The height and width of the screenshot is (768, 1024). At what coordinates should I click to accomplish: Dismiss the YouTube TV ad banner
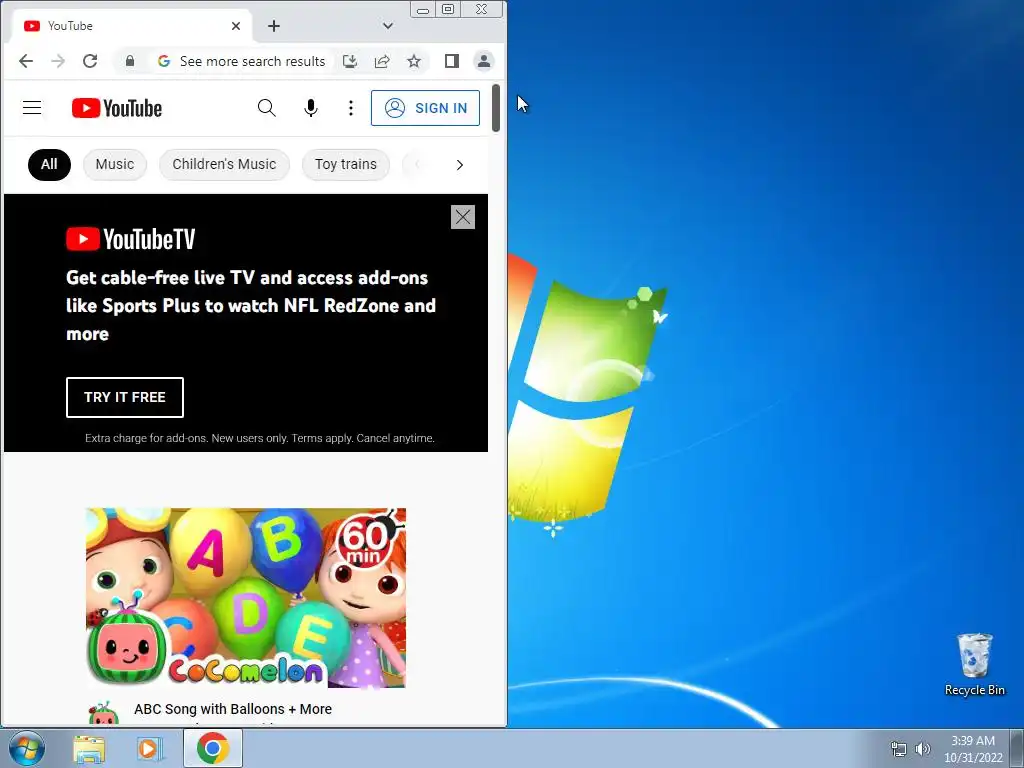(463, 217)
